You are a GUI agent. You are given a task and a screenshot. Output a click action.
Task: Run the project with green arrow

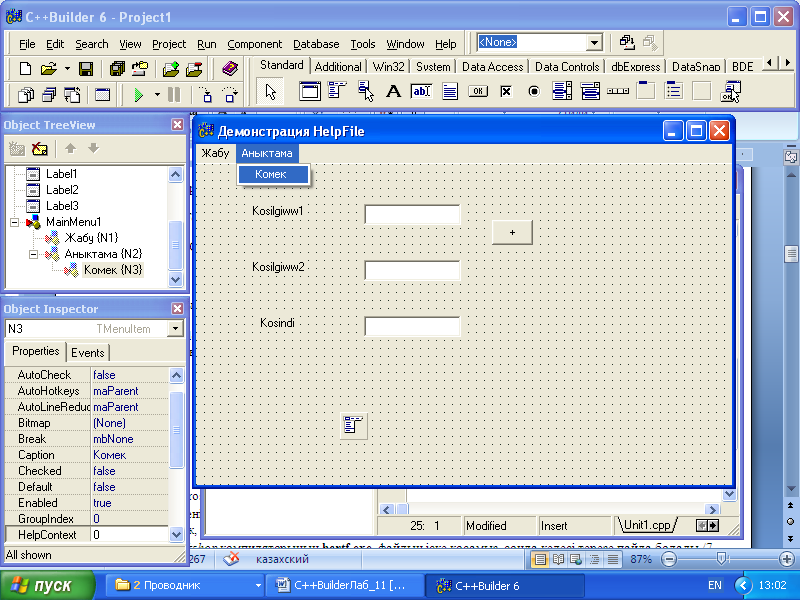[138, 95]
